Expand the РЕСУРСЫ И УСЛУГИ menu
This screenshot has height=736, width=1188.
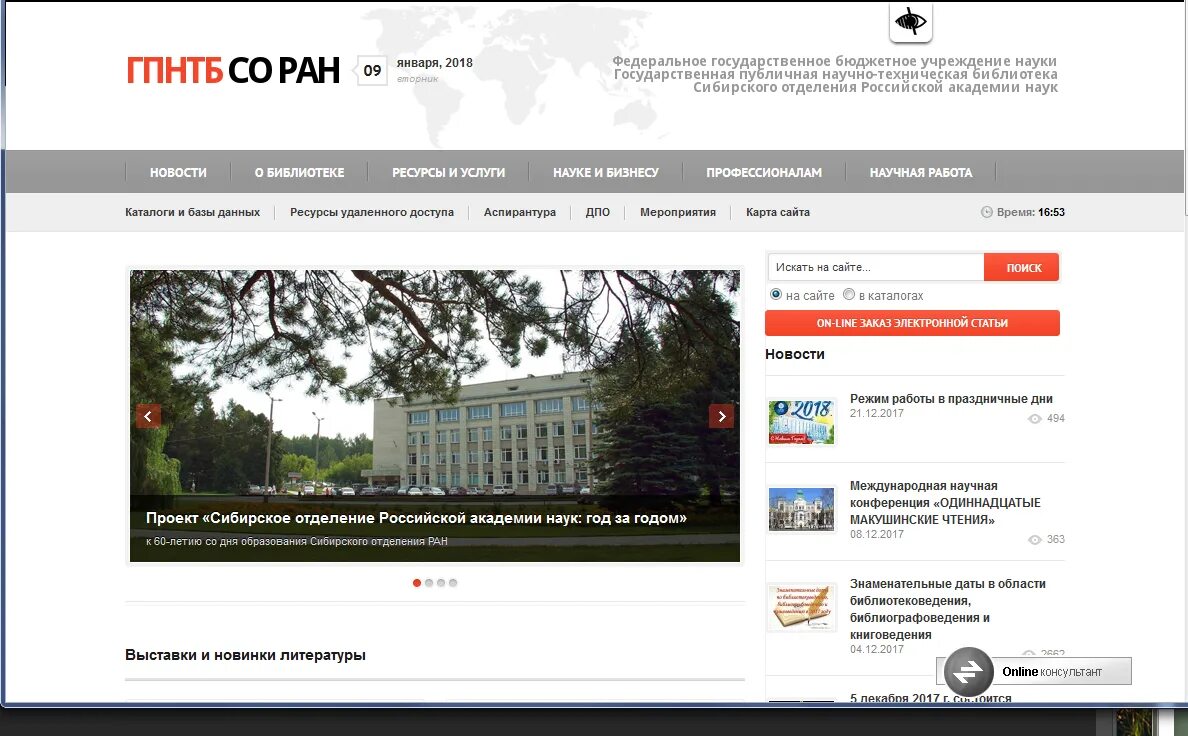[x=449, y=171]
